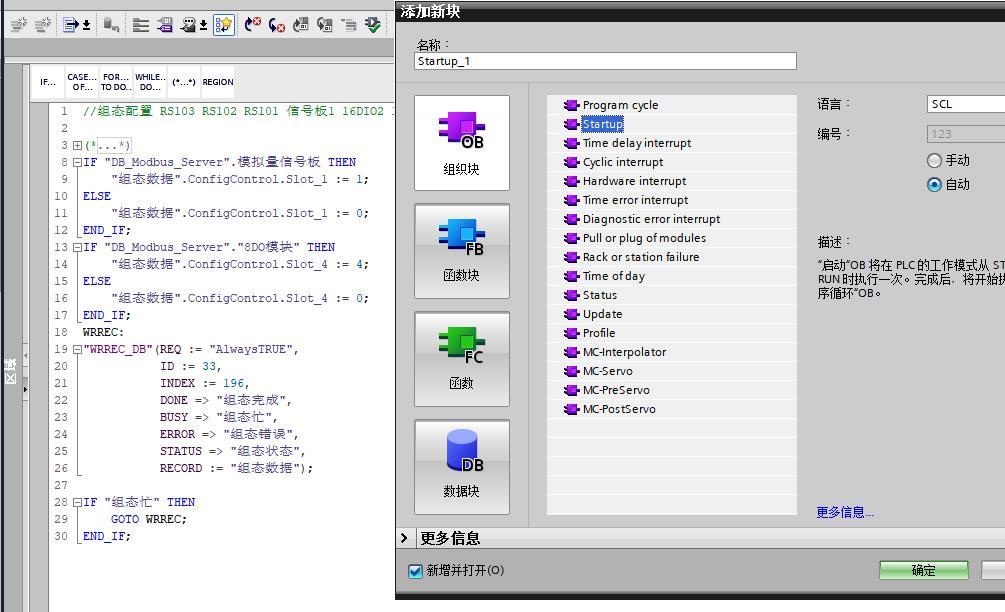This screenshot has height=612, width=1005.
Task: Click the green checkmark chip icon
Action: (372, 25)
